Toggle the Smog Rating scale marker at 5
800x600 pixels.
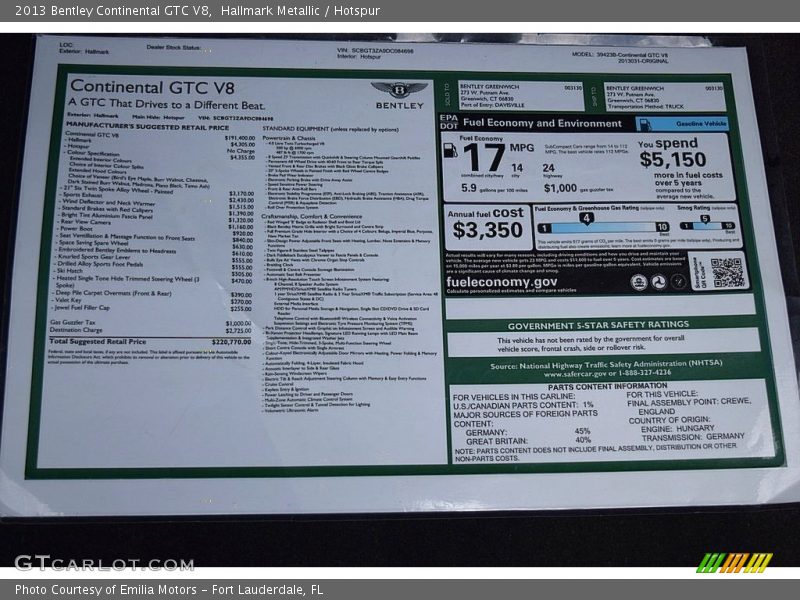coord(703,216)
